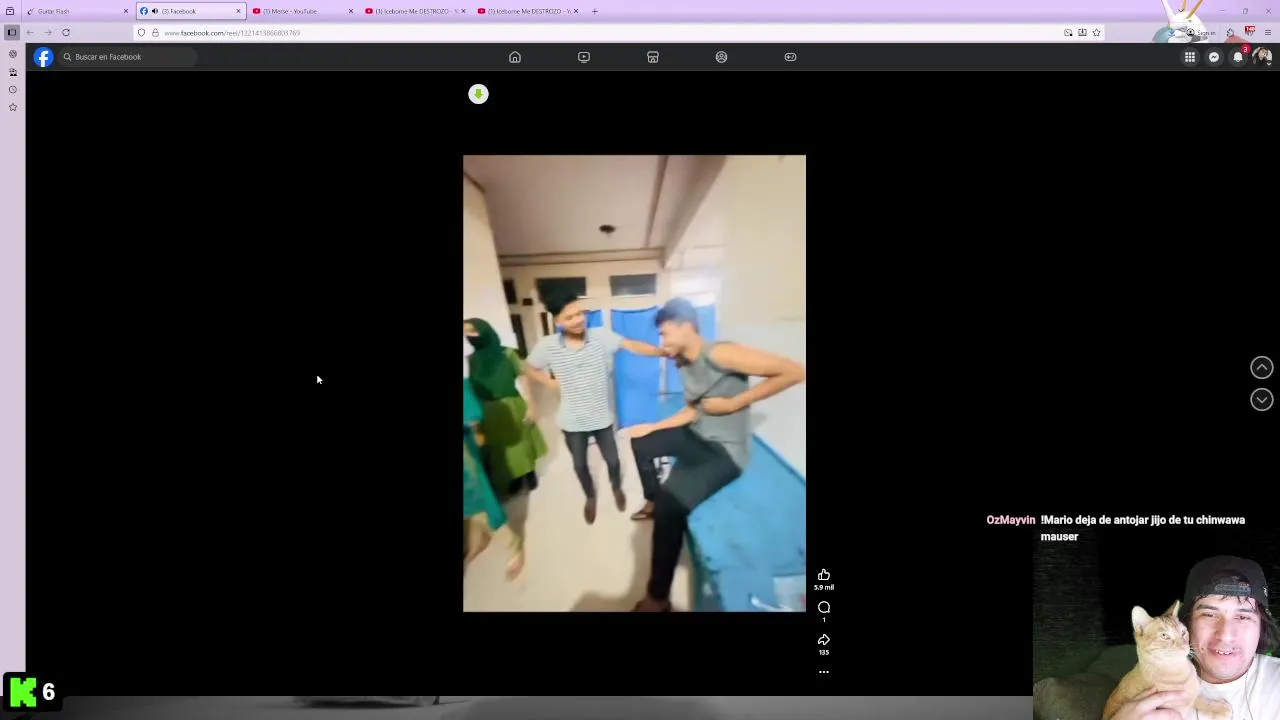Image resolution: width=1280 pixels, height=720 pixels.
Task: Open the tab list button at top-left corner
Action: (x=10, y=11)
